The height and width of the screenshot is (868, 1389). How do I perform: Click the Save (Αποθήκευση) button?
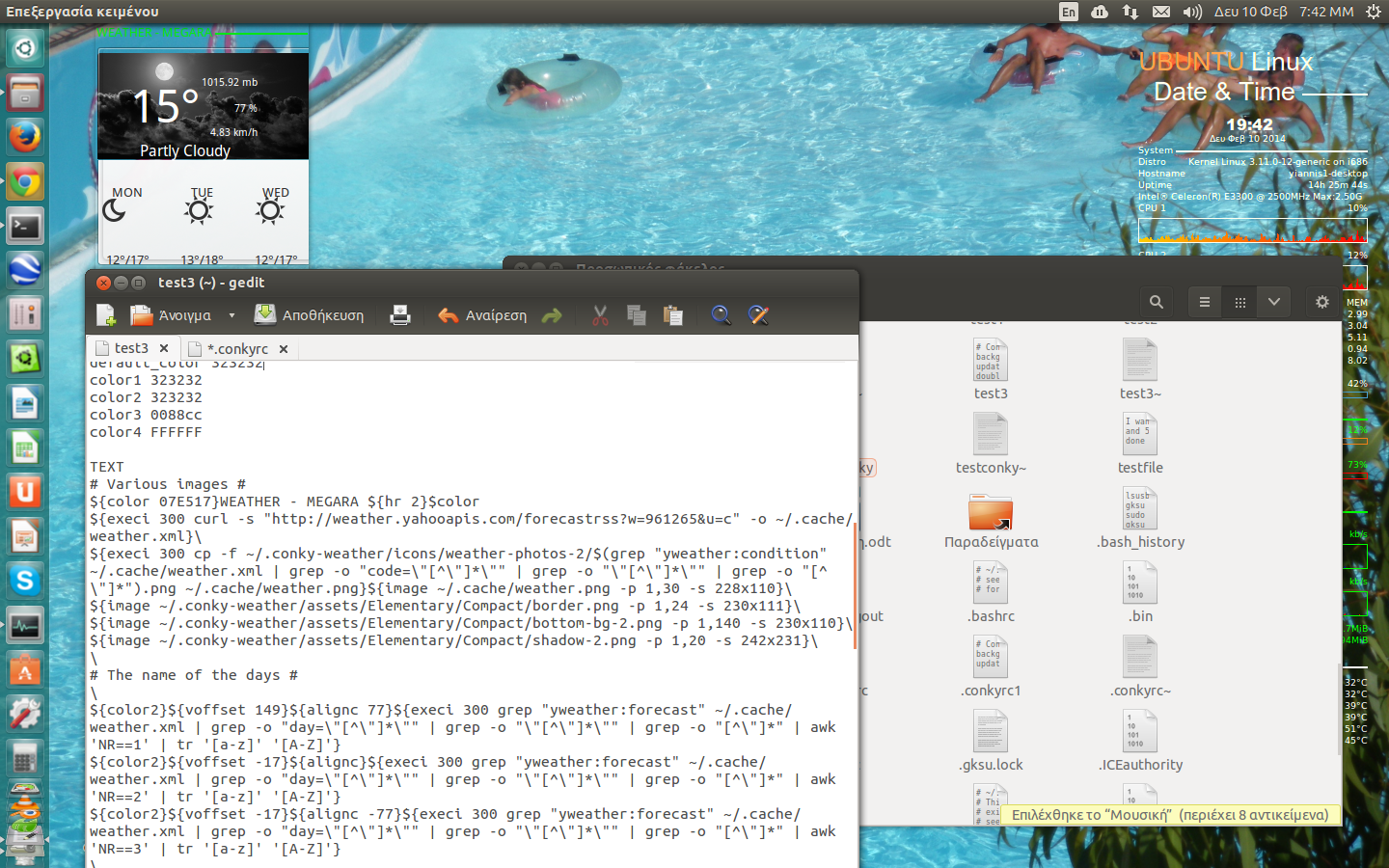click(x=309, y=315)
